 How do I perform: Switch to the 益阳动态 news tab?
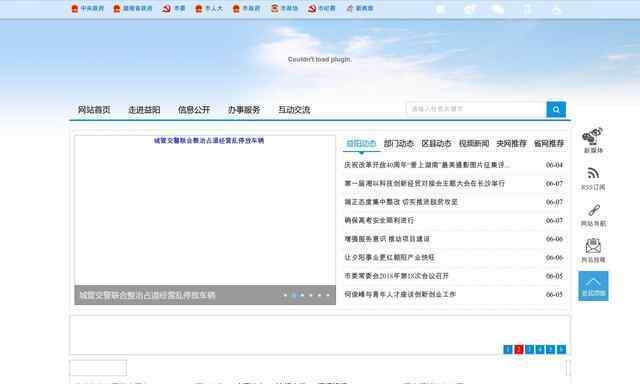[x=361, y=143]
